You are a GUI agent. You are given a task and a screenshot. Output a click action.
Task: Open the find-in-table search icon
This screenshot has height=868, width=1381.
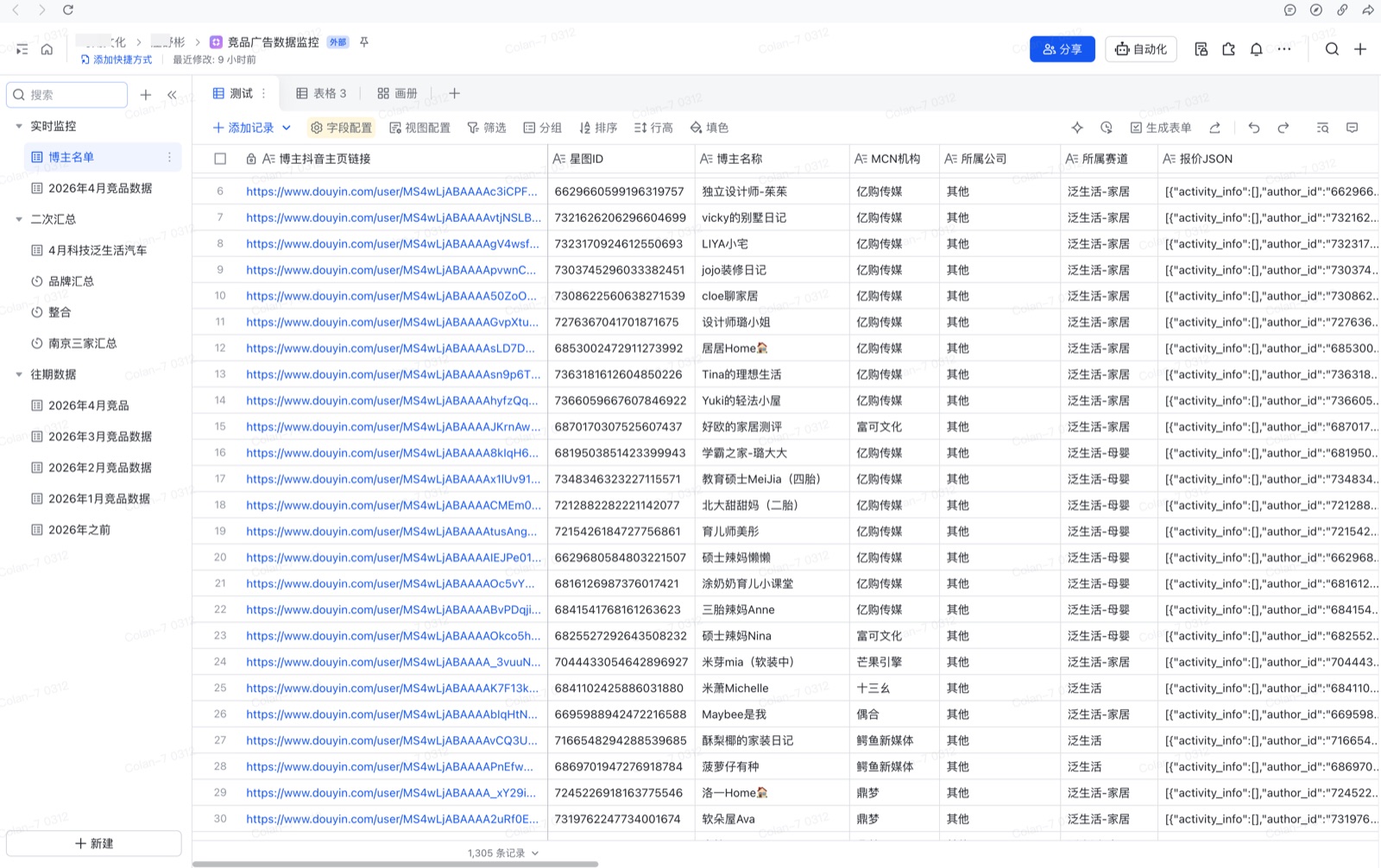pyautogui.click(x=1322, y=128)
